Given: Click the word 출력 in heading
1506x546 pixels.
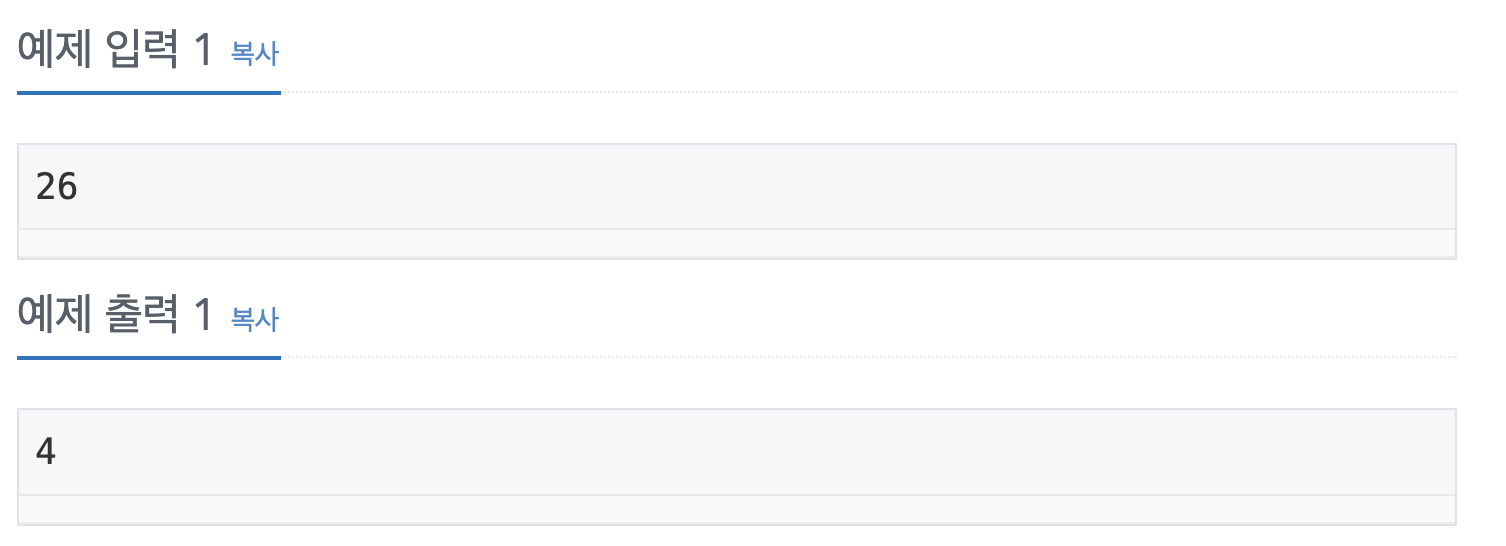Looking at the screenshot, I should pyautogui.click(x=142, y=315).
